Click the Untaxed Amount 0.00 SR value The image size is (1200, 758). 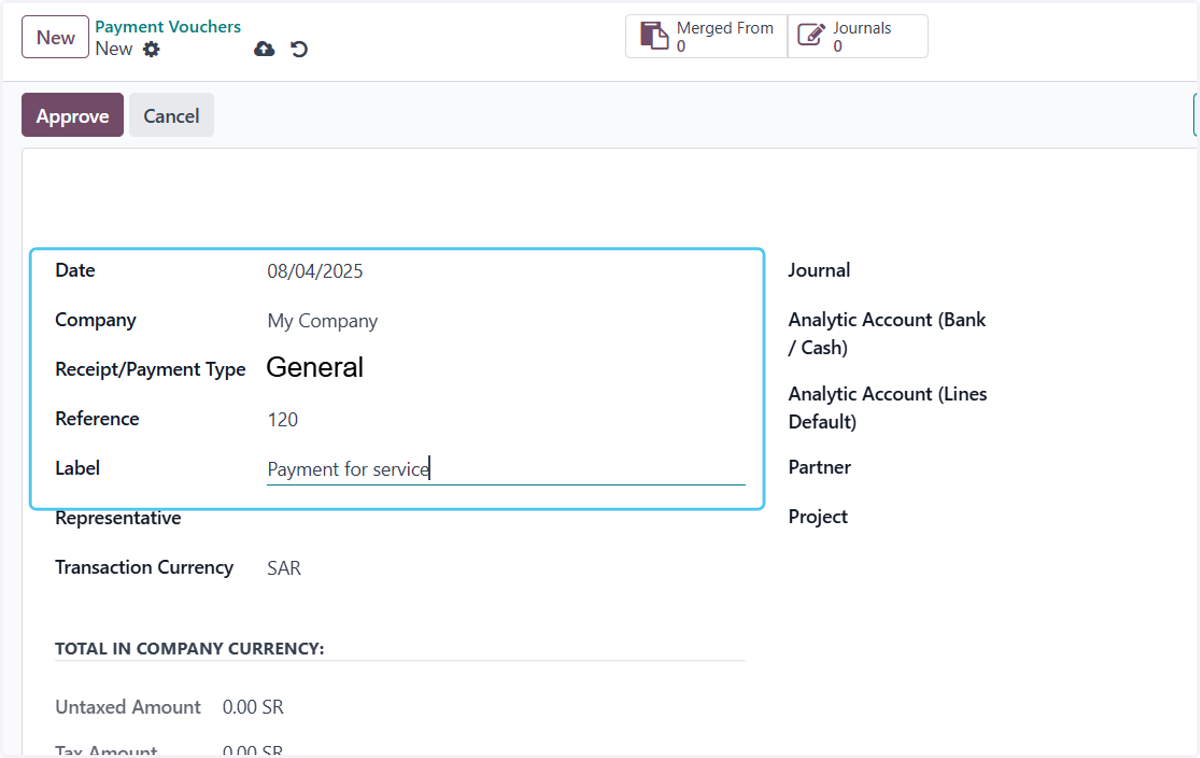253,707
